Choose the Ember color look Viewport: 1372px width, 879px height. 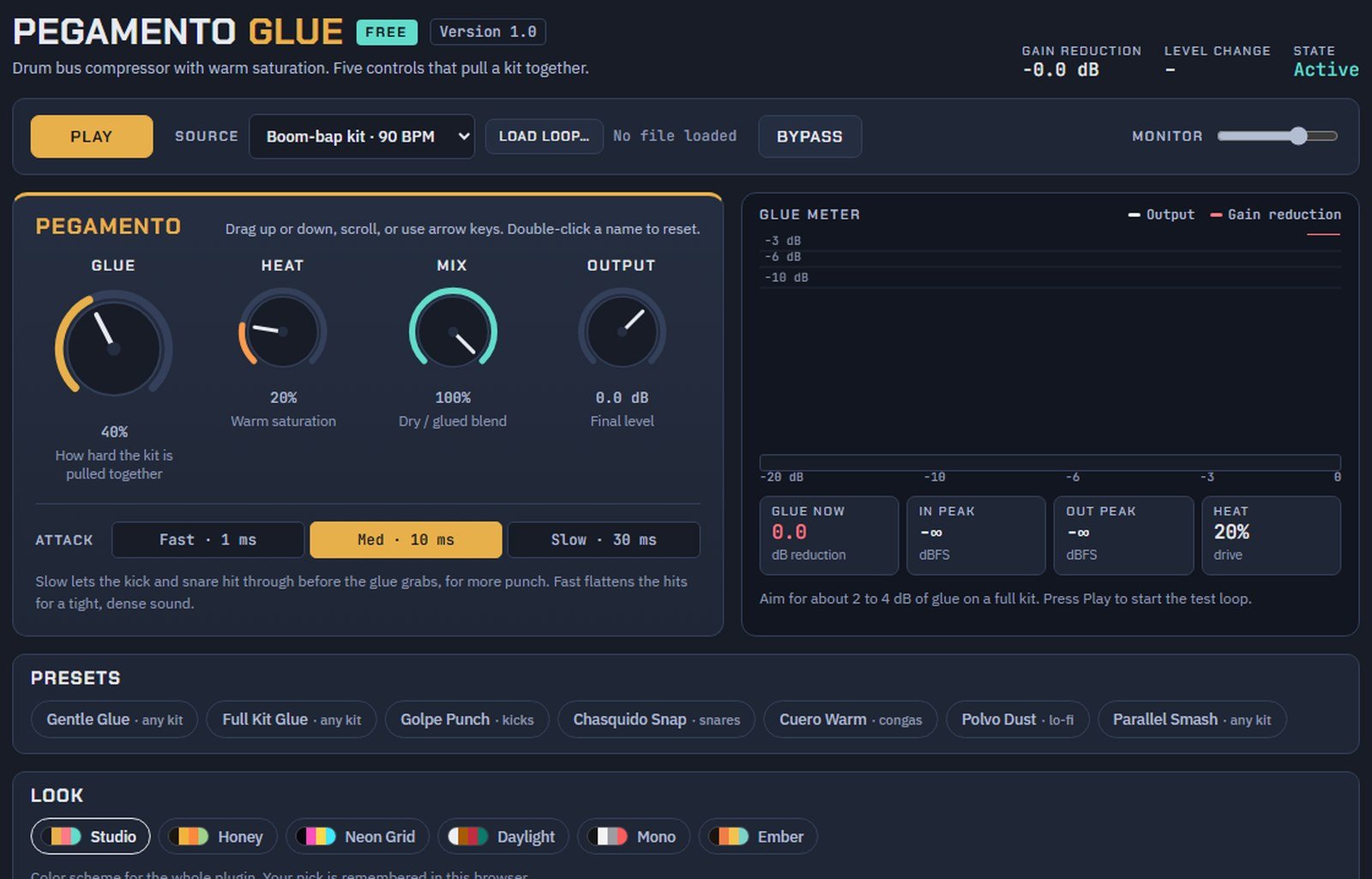758,836
